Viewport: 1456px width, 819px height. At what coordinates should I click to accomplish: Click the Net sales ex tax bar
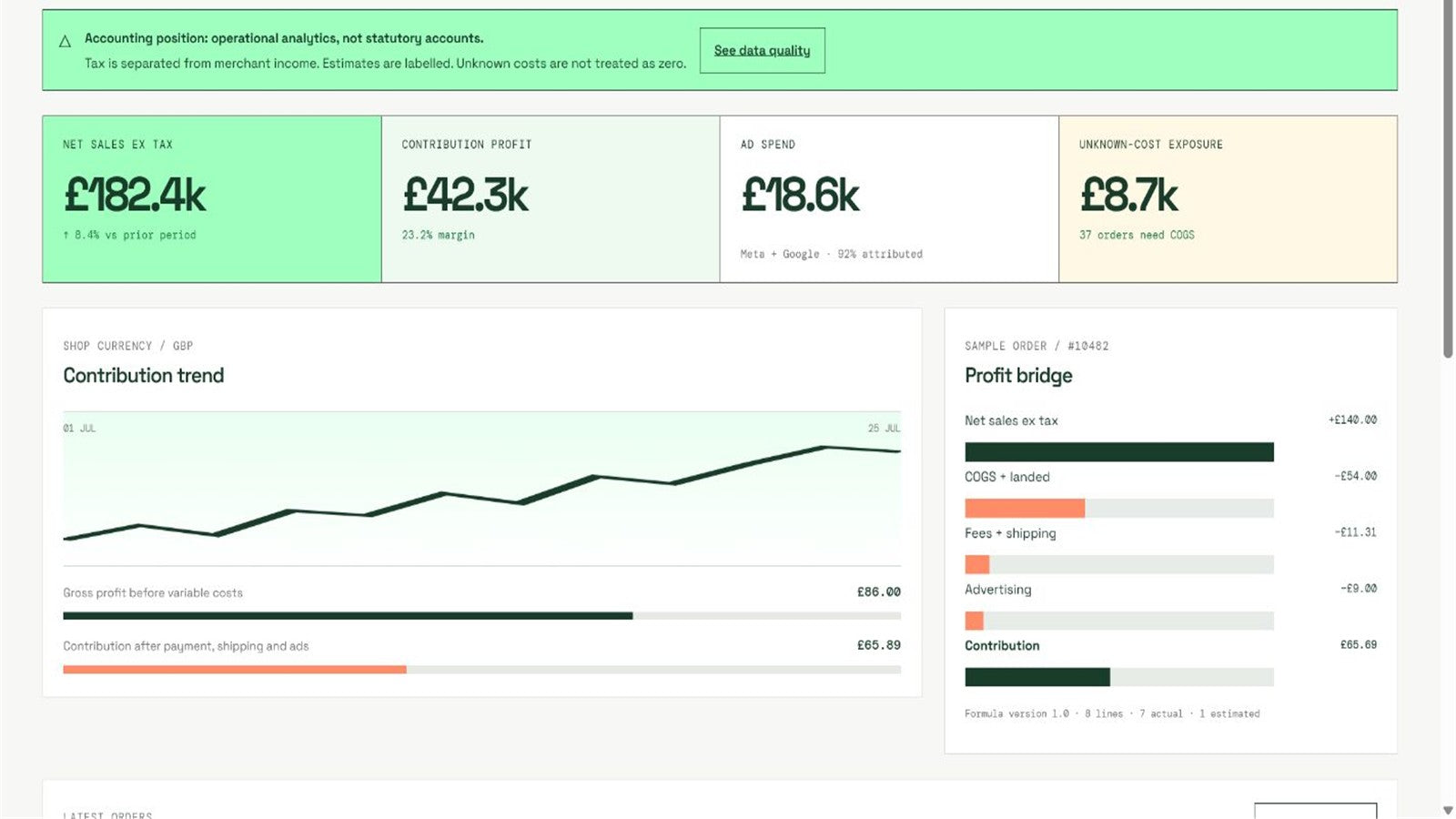1119,452
